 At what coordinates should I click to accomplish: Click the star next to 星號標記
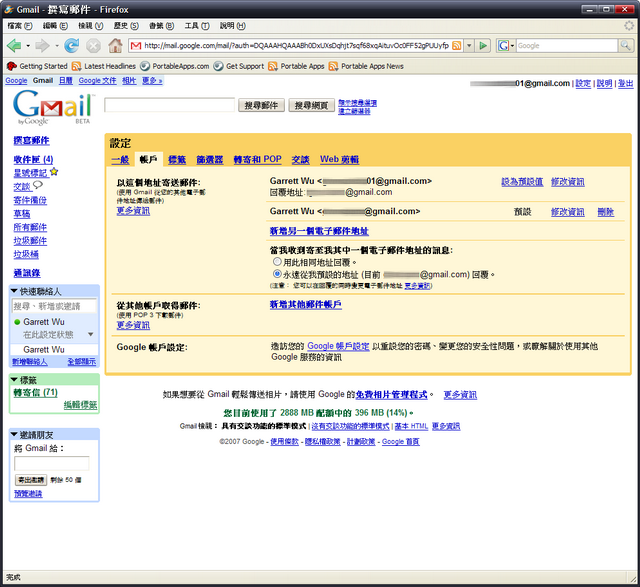coord(54,172)
